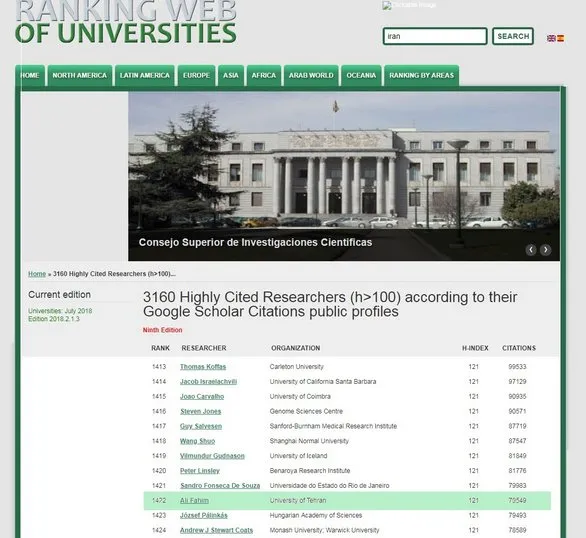
Task: Select the Latin America tab
Action: tap(145, 75)
